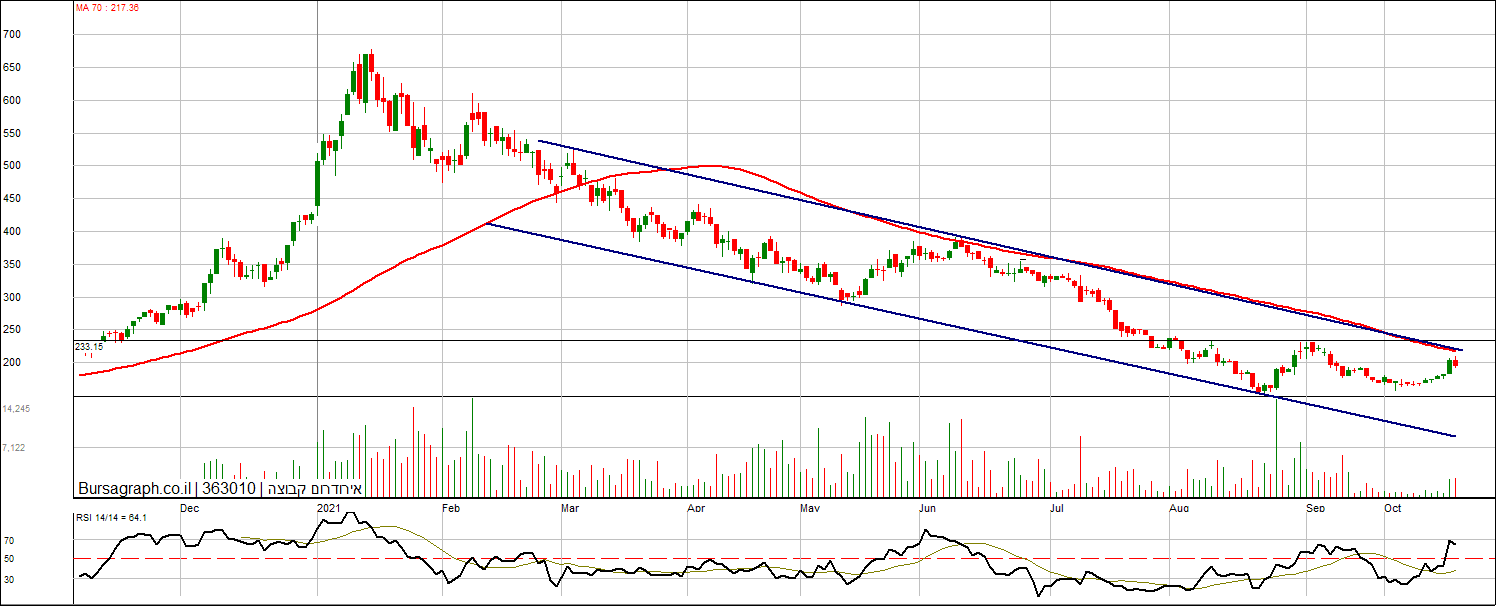Open the Bursagraph.co.il watermark link

134,489
